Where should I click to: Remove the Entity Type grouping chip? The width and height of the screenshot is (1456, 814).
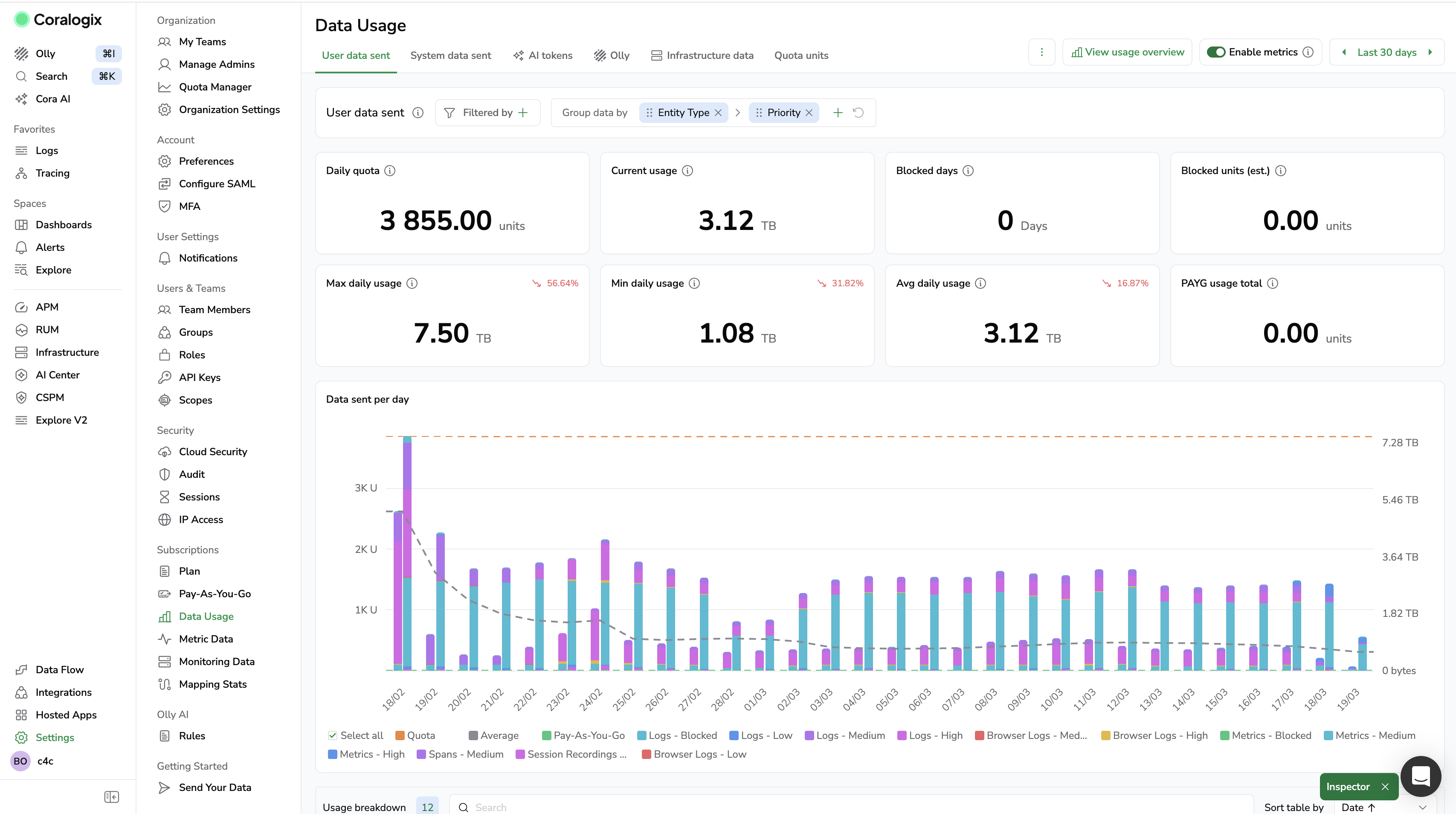pyautogui.click(x=718, y=113)
